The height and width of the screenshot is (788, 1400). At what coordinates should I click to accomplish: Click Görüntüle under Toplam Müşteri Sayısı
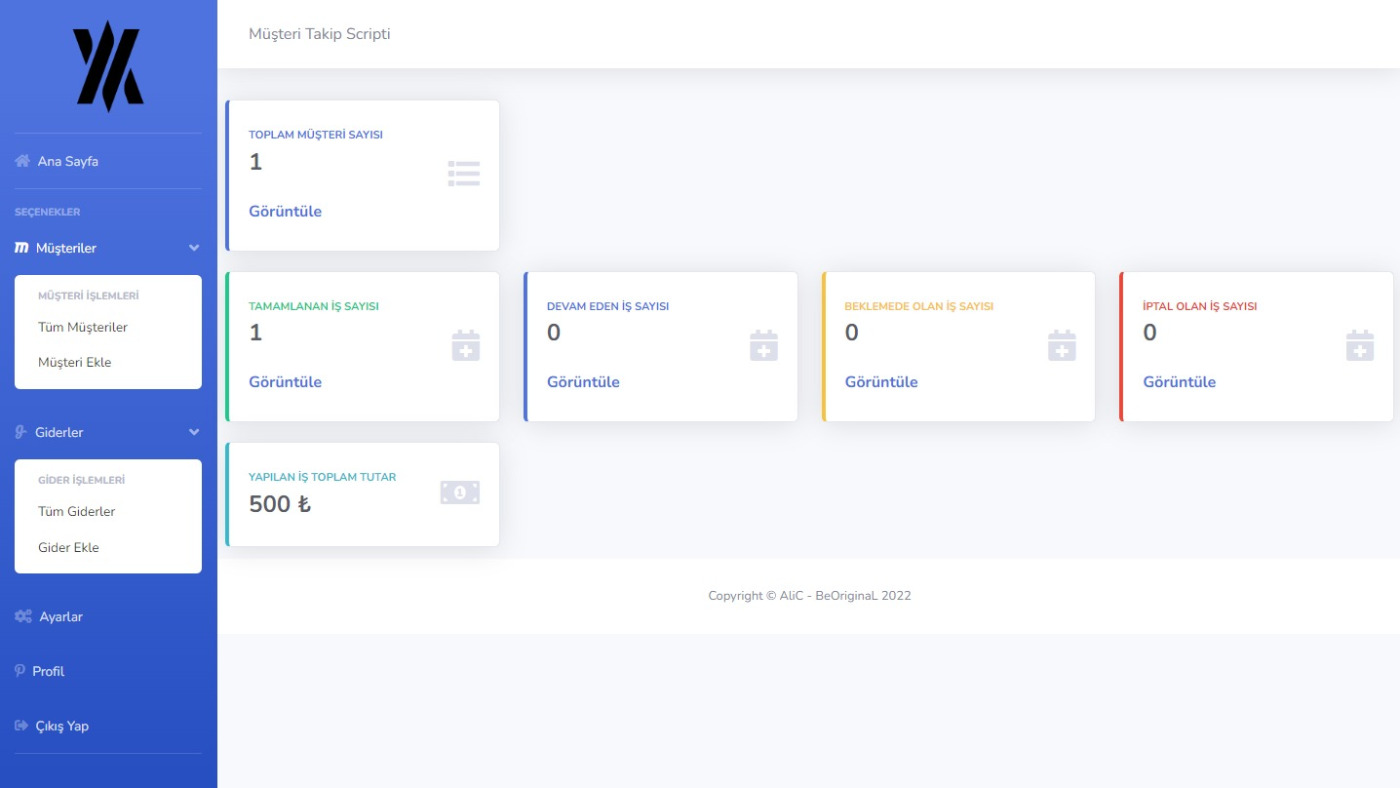point(285,211)
